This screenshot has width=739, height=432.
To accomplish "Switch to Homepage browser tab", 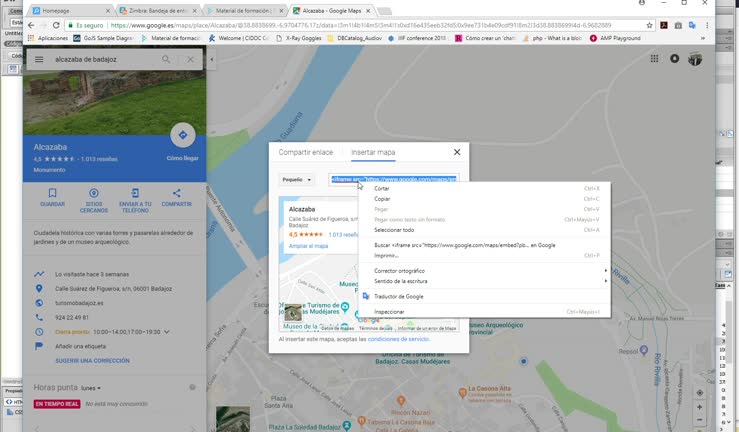I will click(x=71, y=10).
